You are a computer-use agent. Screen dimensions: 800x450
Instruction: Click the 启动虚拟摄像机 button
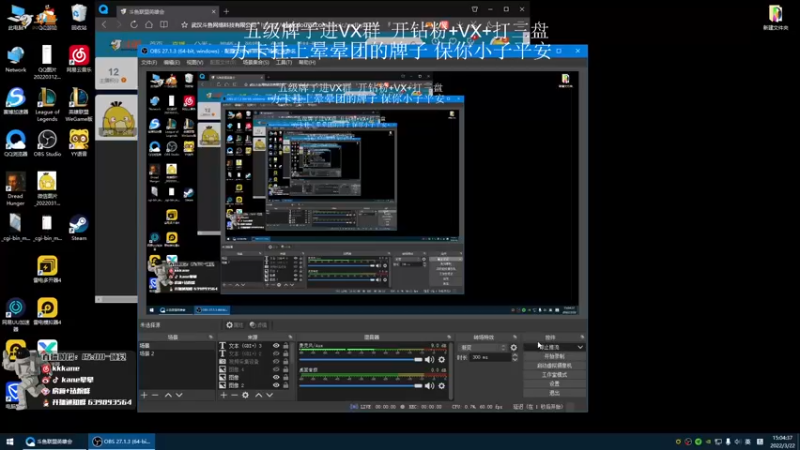click(554, 365)
